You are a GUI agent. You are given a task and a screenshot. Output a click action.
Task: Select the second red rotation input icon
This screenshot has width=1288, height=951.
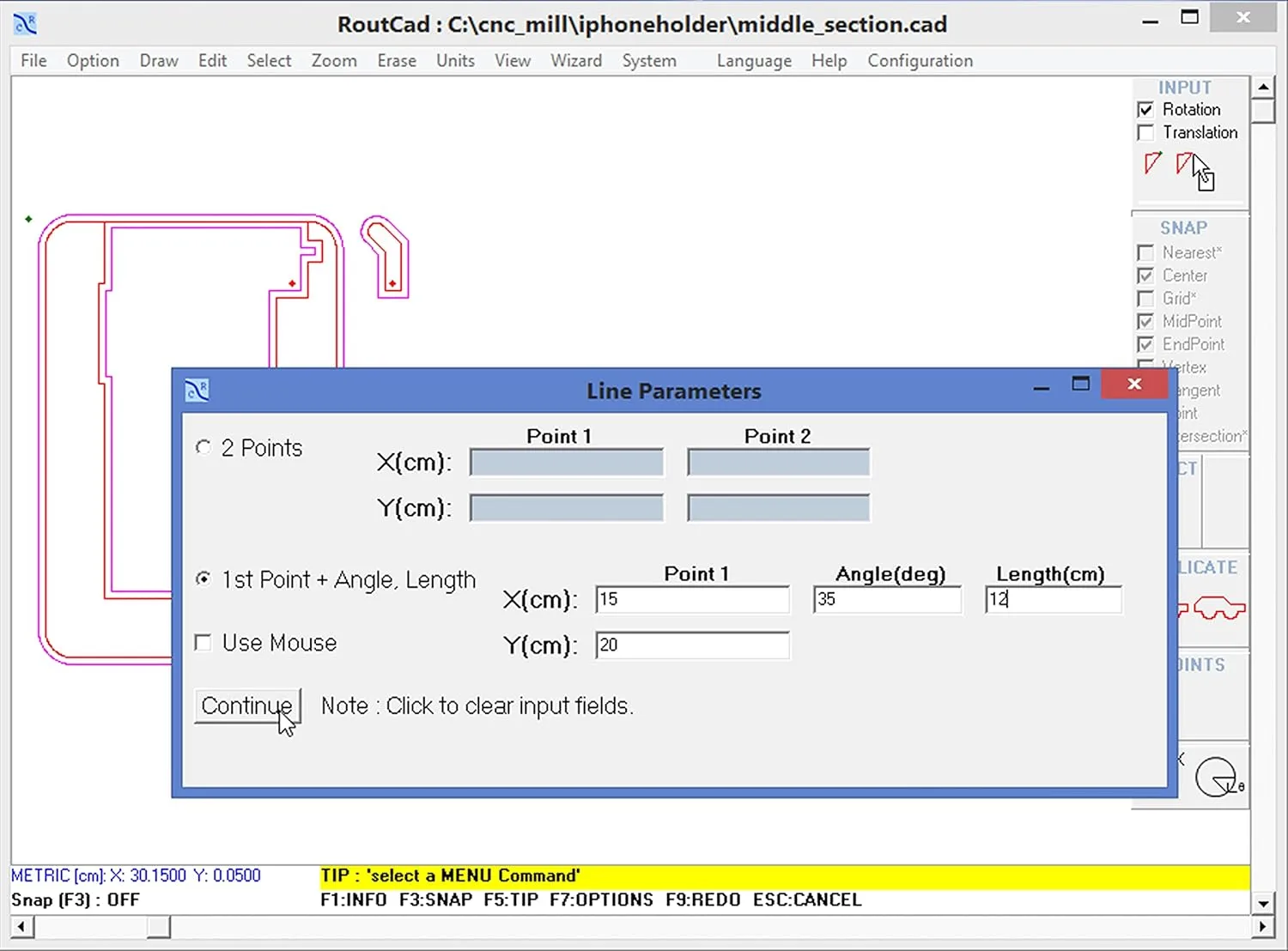1186,163
